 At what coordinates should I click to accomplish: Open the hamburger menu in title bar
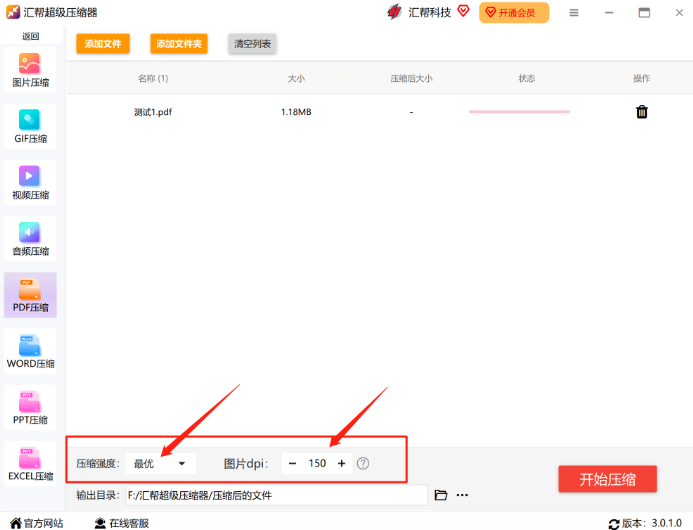pyautogui.click(x=574, y=13)
